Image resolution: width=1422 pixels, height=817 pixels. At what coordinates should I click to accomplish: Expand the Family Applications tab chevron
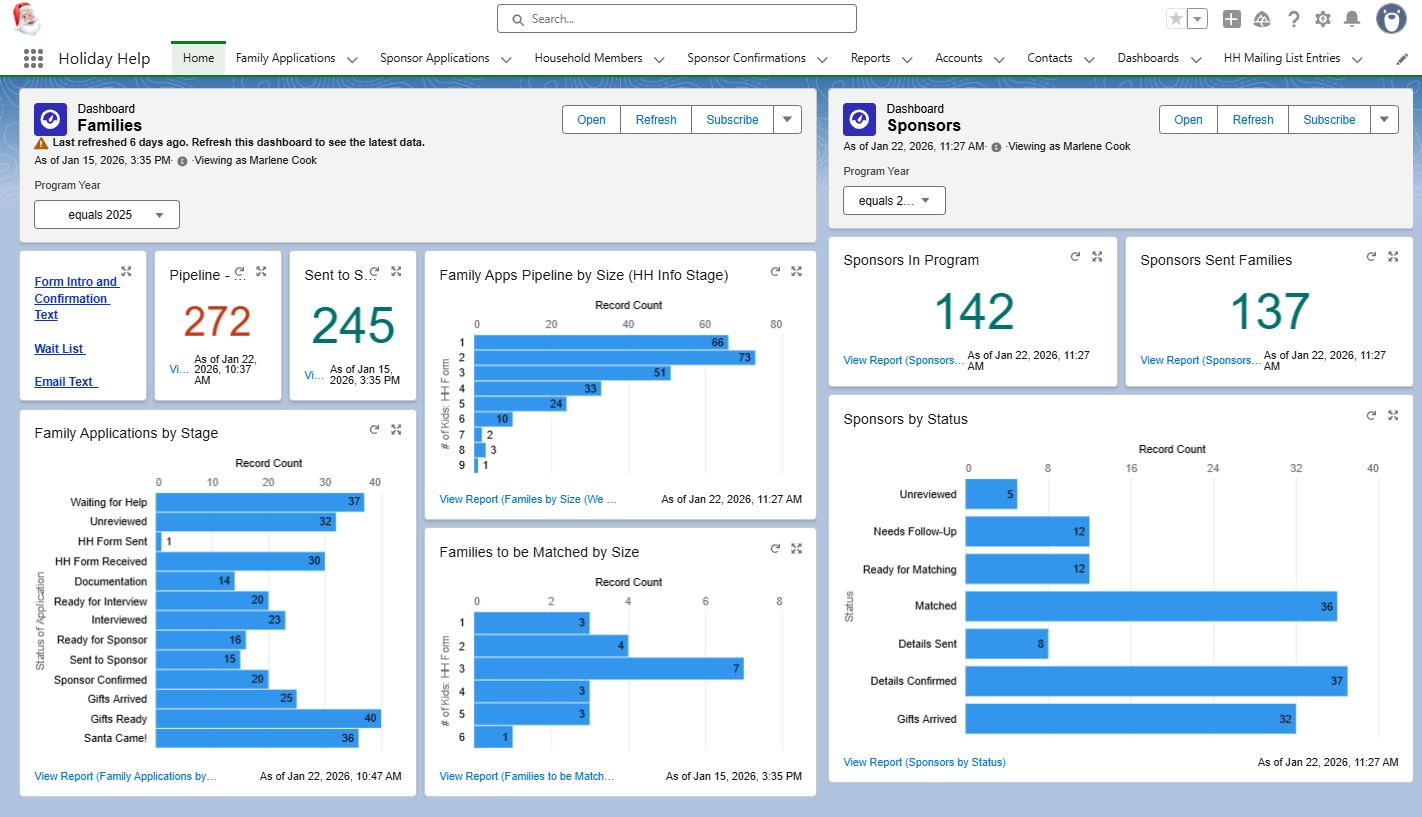point(352,59)
